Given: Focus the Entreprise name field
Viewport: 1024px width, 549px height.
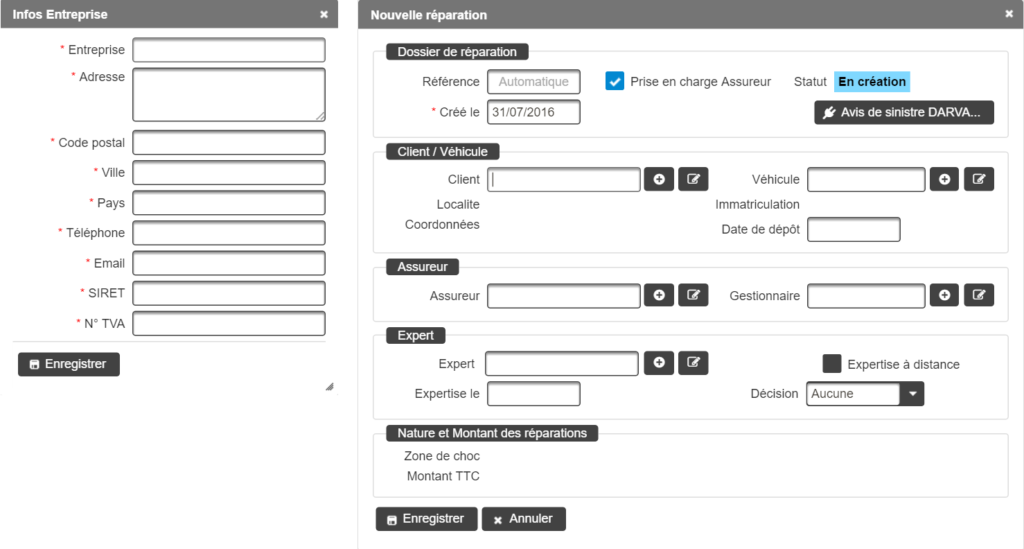Looking at the screenshot, I should tap(229, 50).
